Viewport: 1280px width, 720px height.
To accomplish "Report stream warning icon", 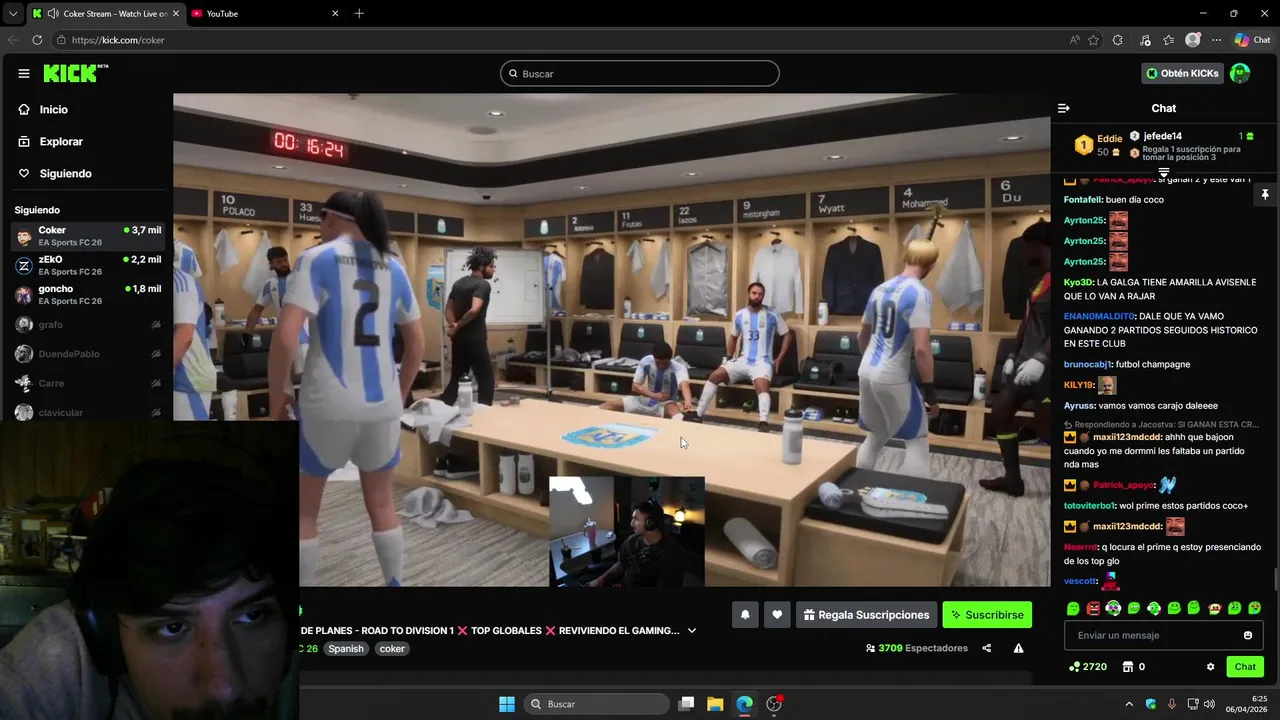I will coord(1018,648).
